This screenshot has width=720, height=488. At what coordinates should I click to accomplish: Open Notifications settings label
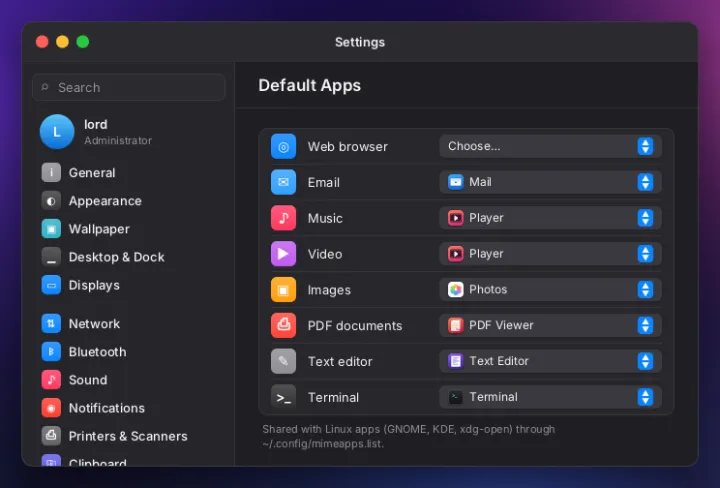tap(107, 408)
